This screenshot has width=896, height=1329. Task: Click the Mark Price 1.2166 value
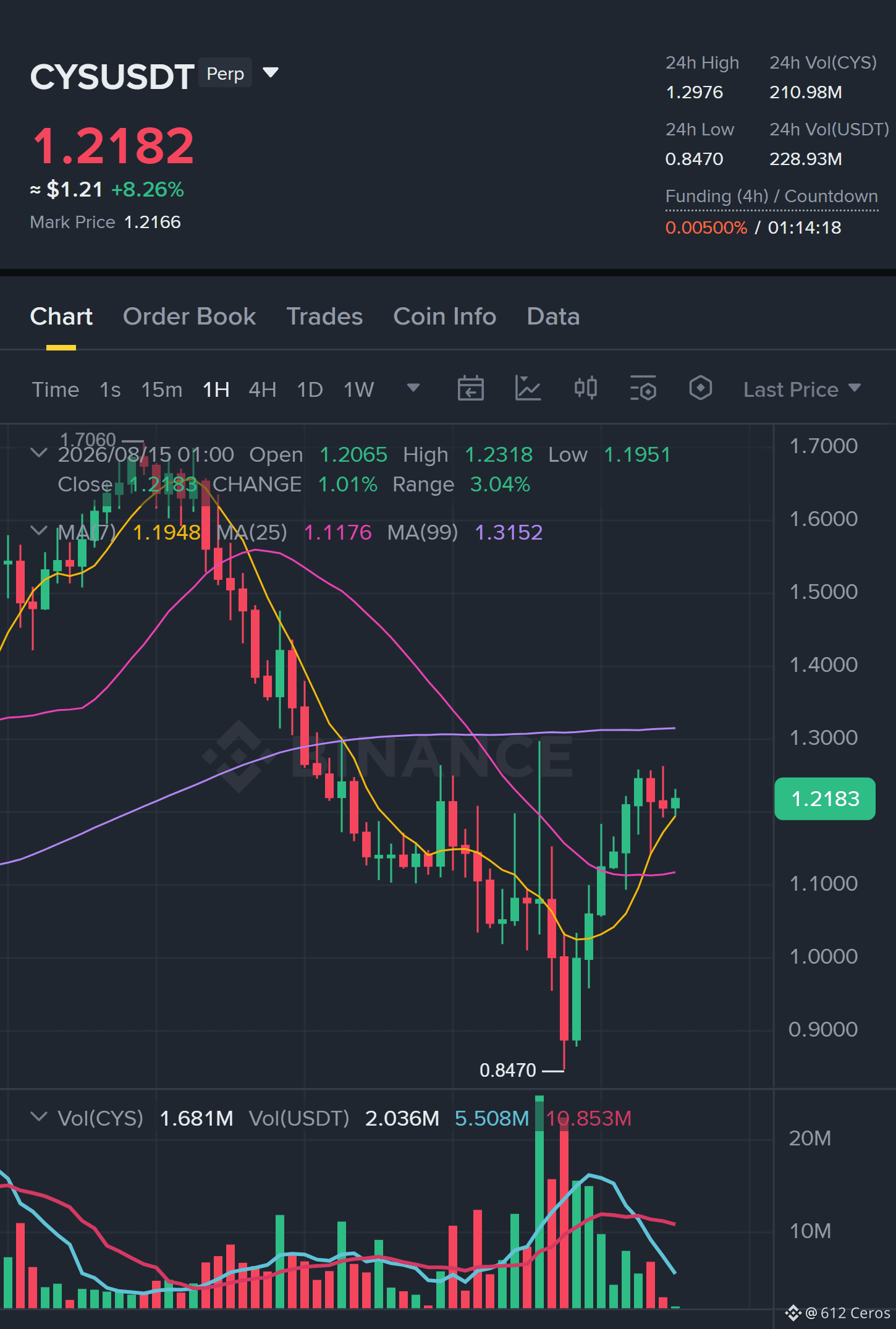coord(153,222)
